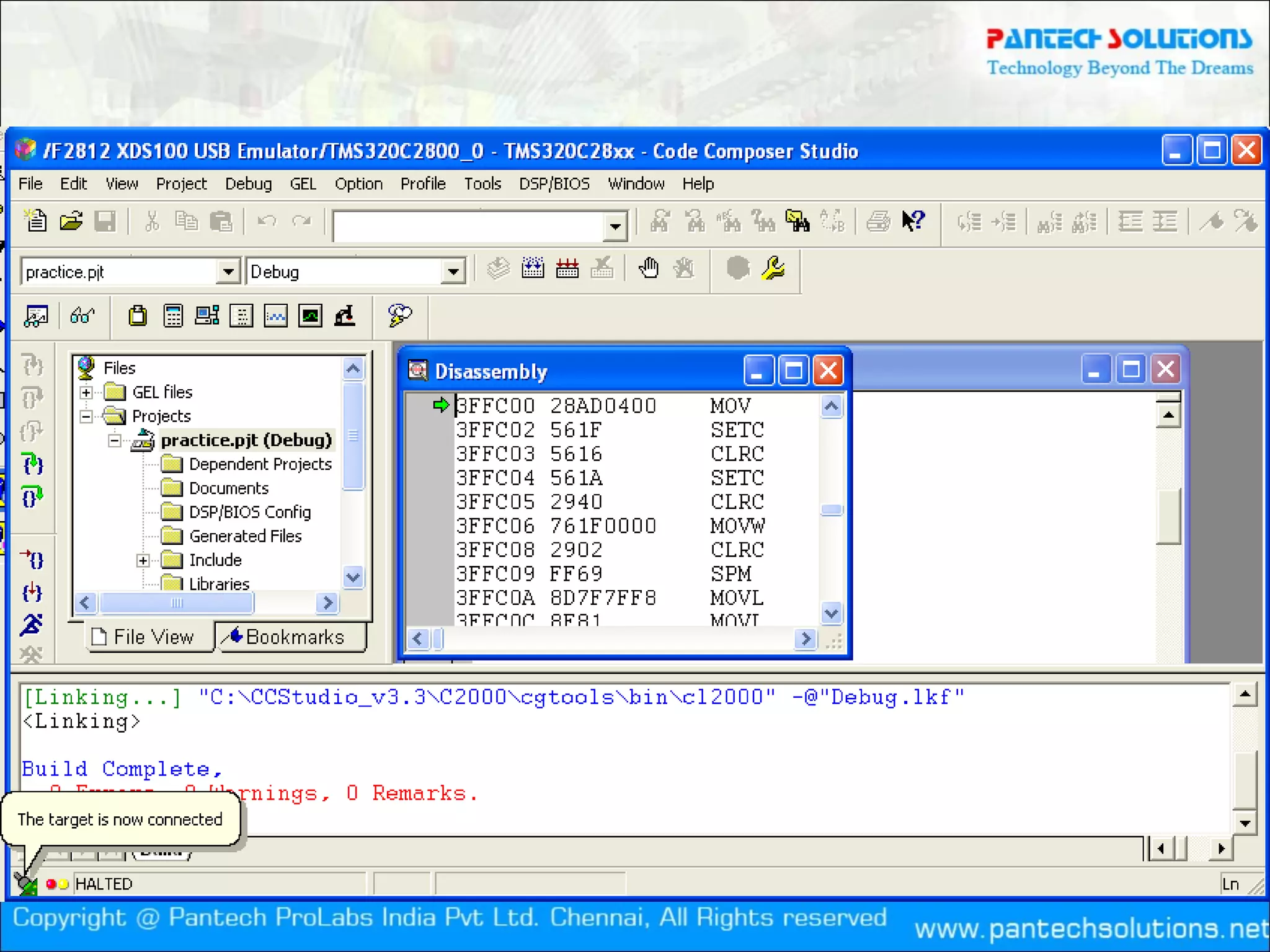Click the Open file folder icon
This screenshot has height=952, width=1270.
(71, 221)
